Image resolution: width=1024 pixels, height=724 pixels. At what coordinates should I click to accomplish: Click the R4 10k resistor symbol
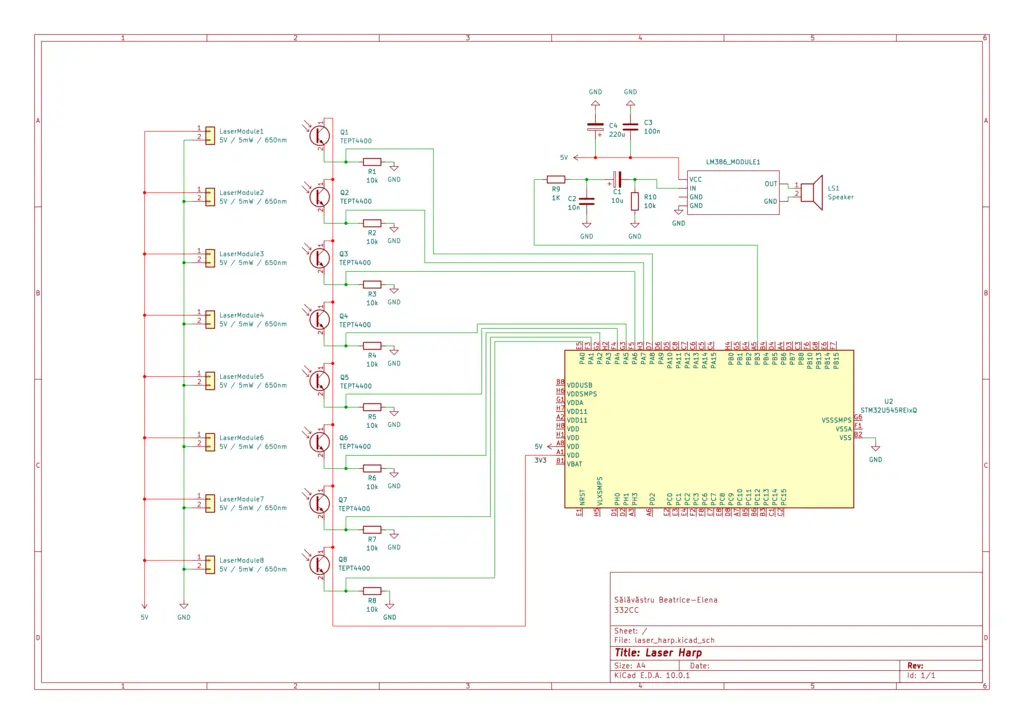[372, 346]
